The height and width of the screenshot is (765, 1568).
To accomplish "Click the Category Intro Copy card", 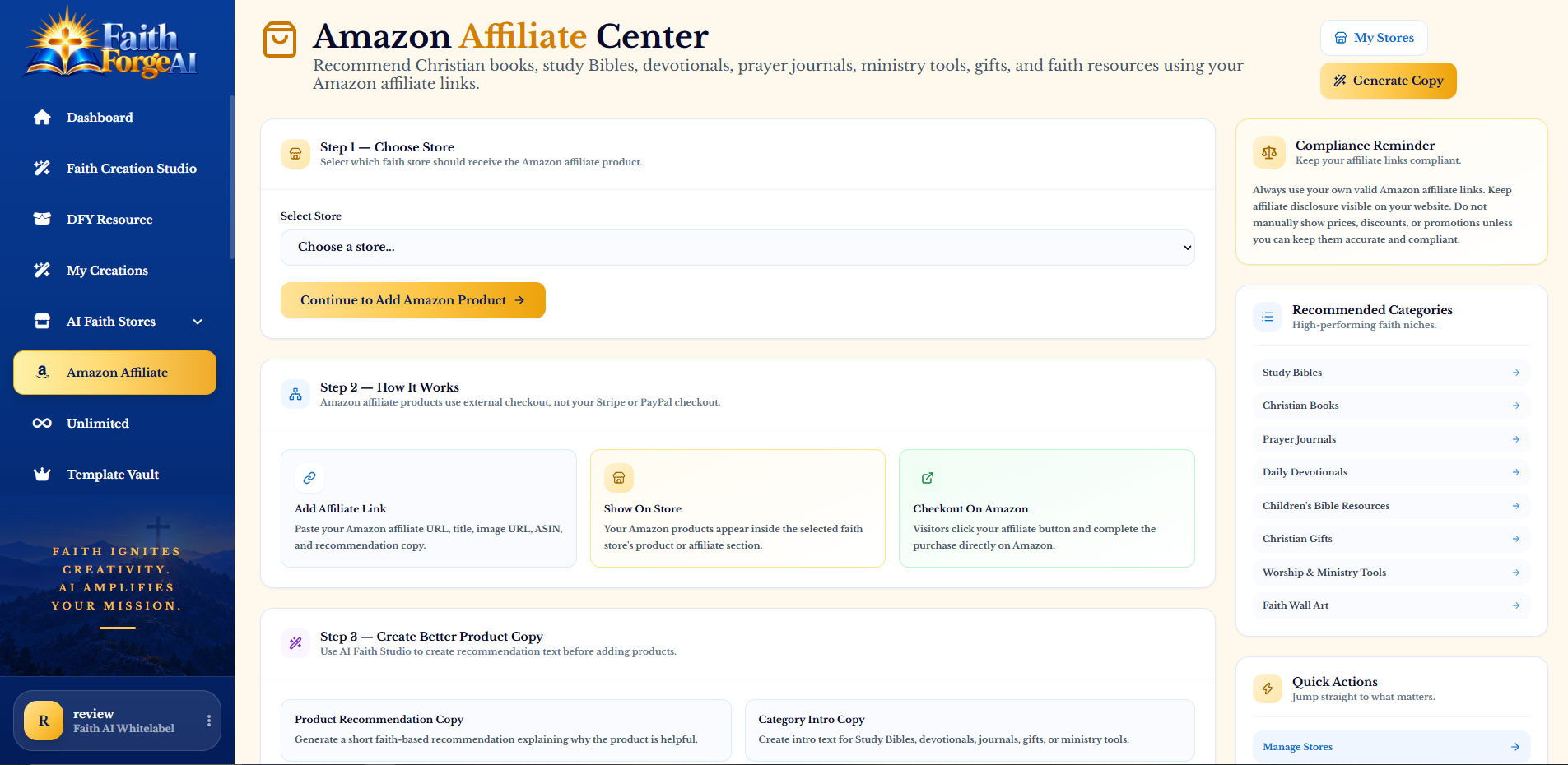I will (x=970, y=730).
